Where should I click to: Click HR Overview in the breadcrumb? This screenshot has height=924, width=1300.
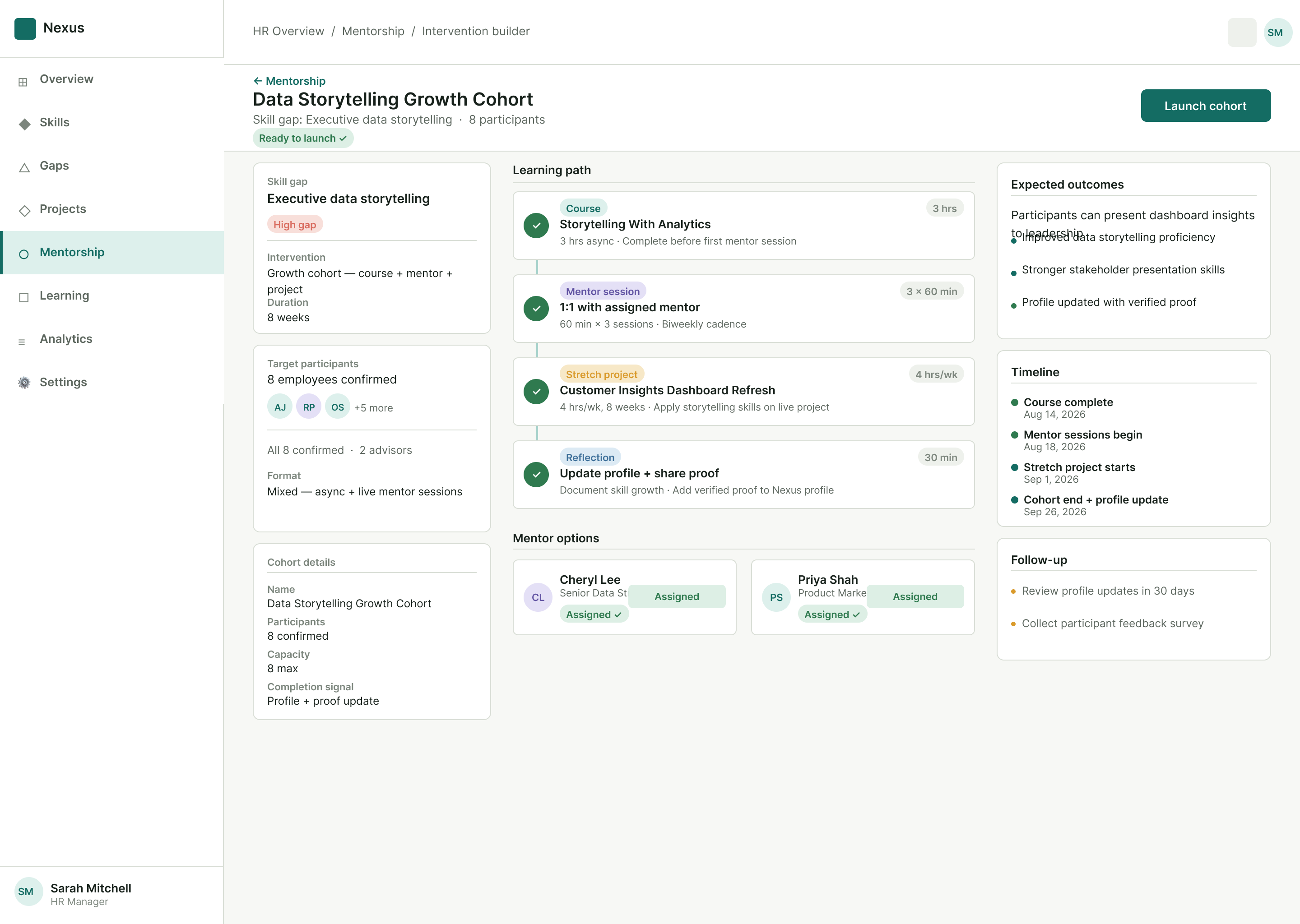pyautogui.click(x=288, y=31)
